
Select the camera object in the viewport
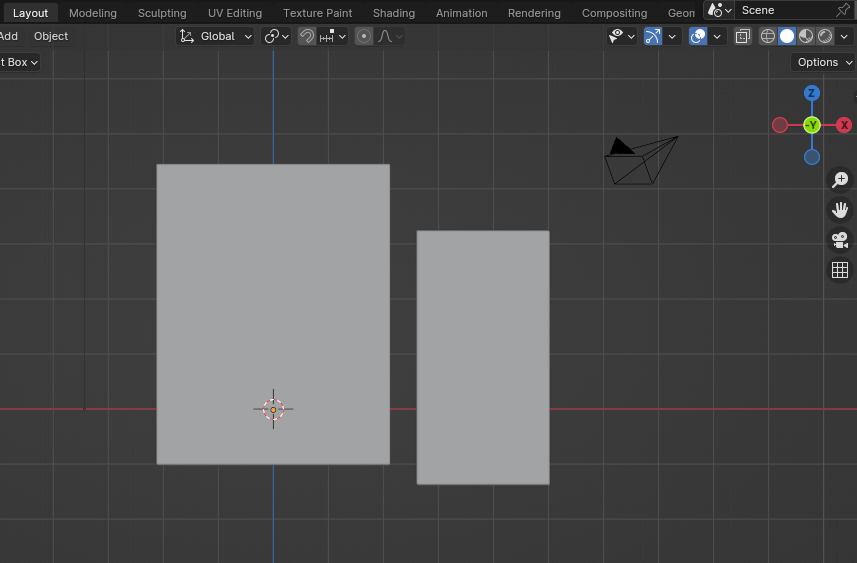[641, 161]
